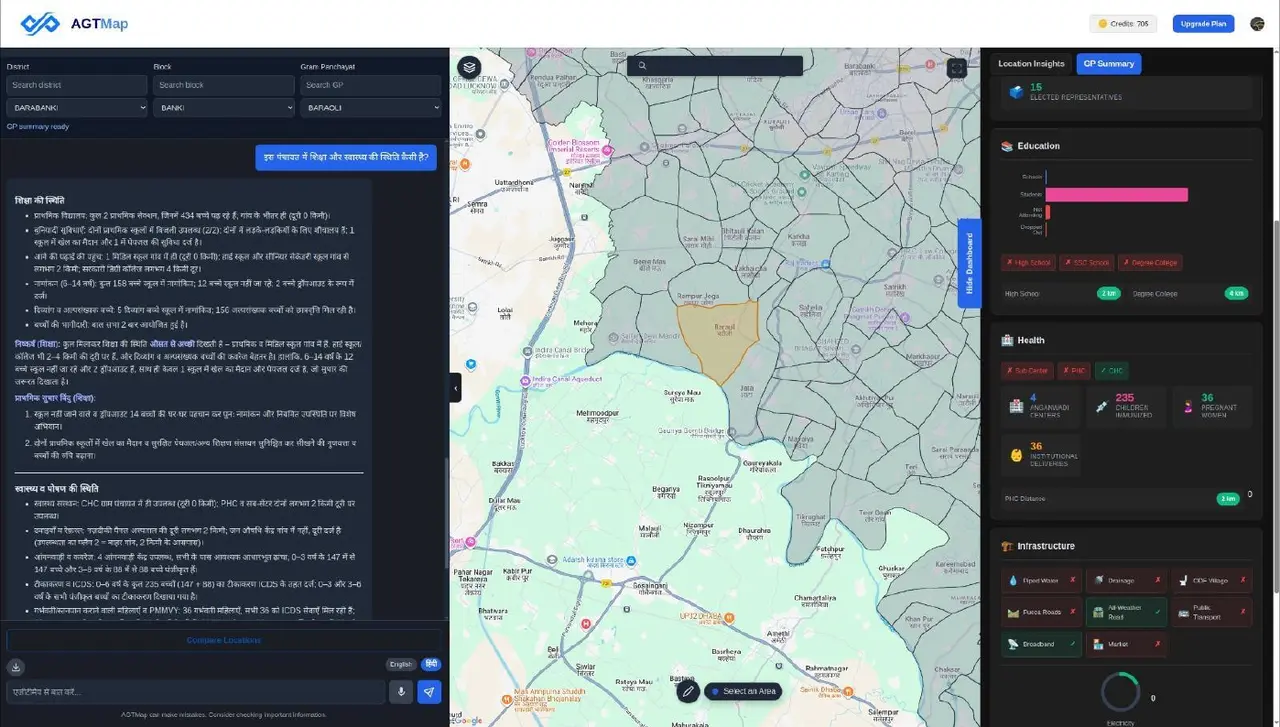Click the Hindi user question bubble
This screenshot has height=727, width=1280.
point(346,157)
